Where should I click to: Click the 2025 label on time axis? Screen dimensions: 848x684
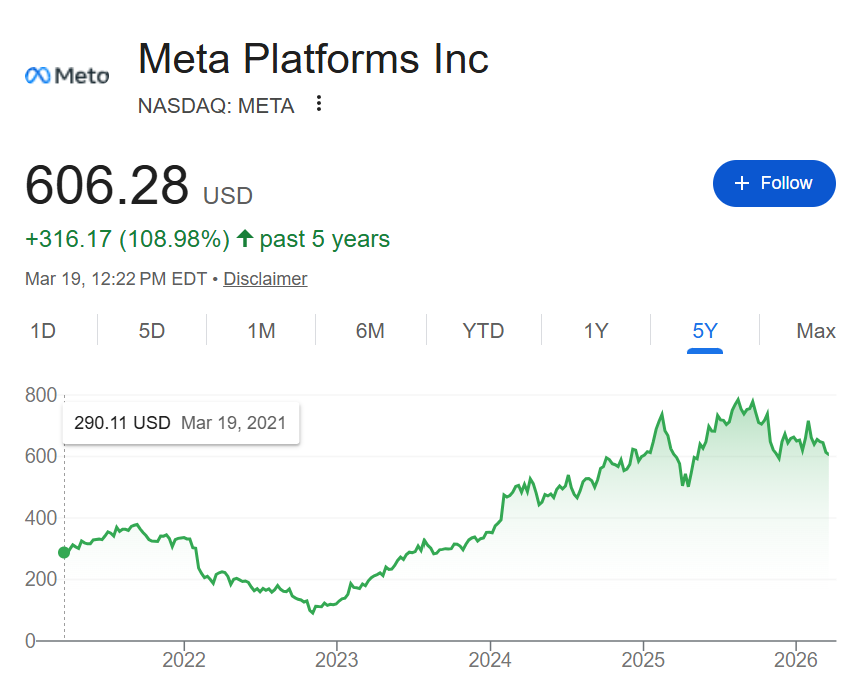[642, 662]
